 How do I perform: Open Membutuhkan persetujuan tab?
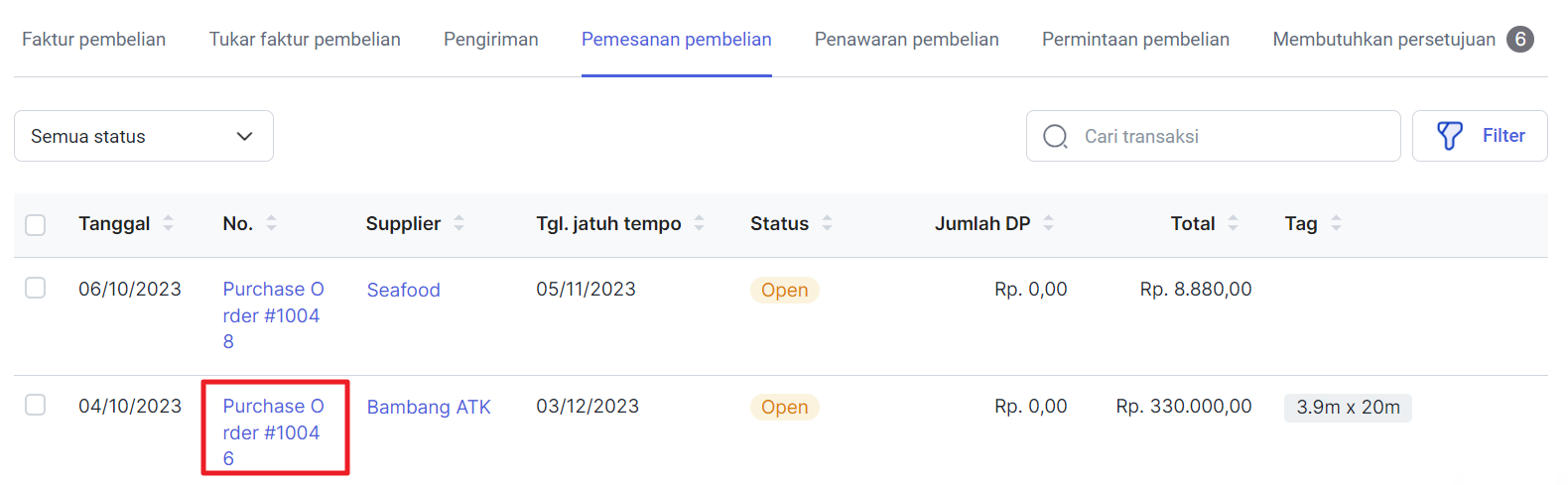(x=1403, y=40)
